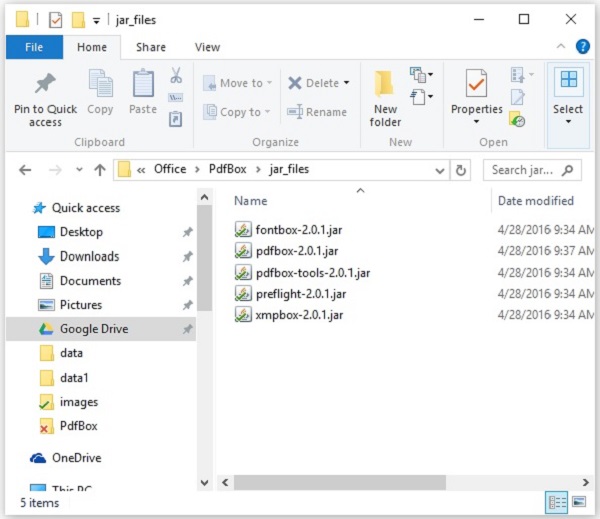The height and width of the screenshot is (519, 600).
Task: Click the Forward navigation arrow
Action: point(55,170)
